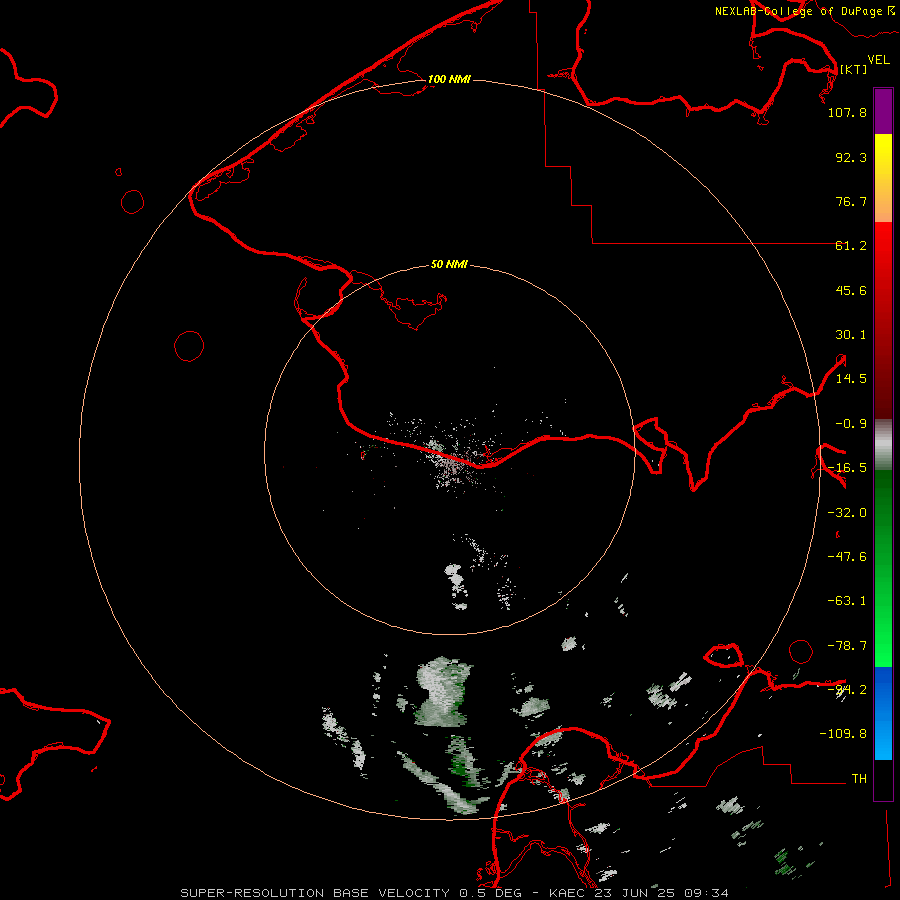This screenshot has width=900, height=900.
Task: Click the TH threshold label on the scale
Action: pyautogui.click(x=859, y=779)
